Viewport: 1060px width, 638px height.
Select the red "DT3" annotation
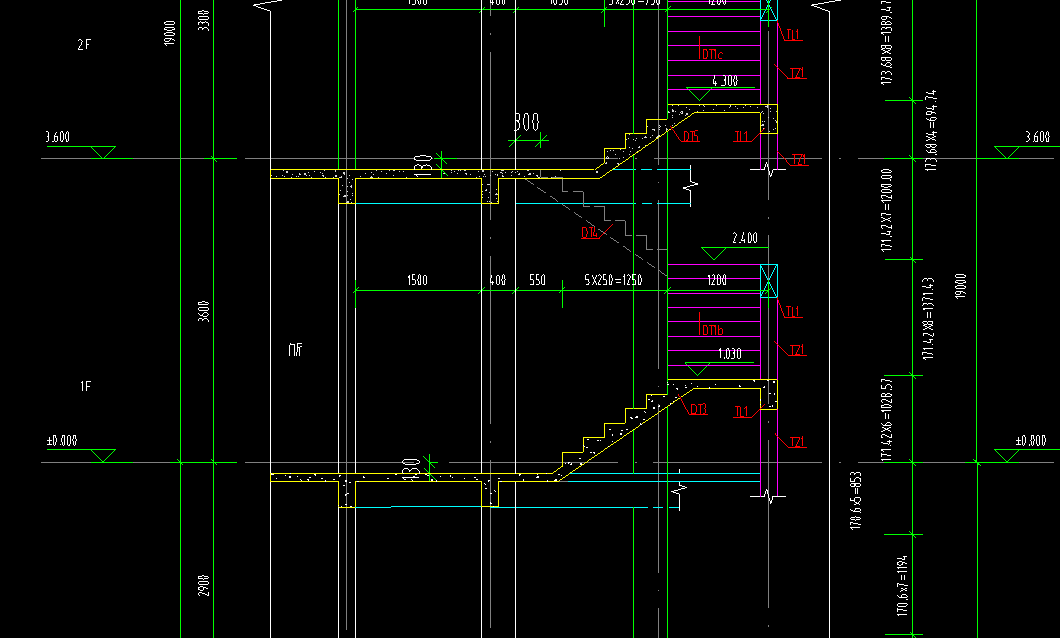[x=698, y=409]
